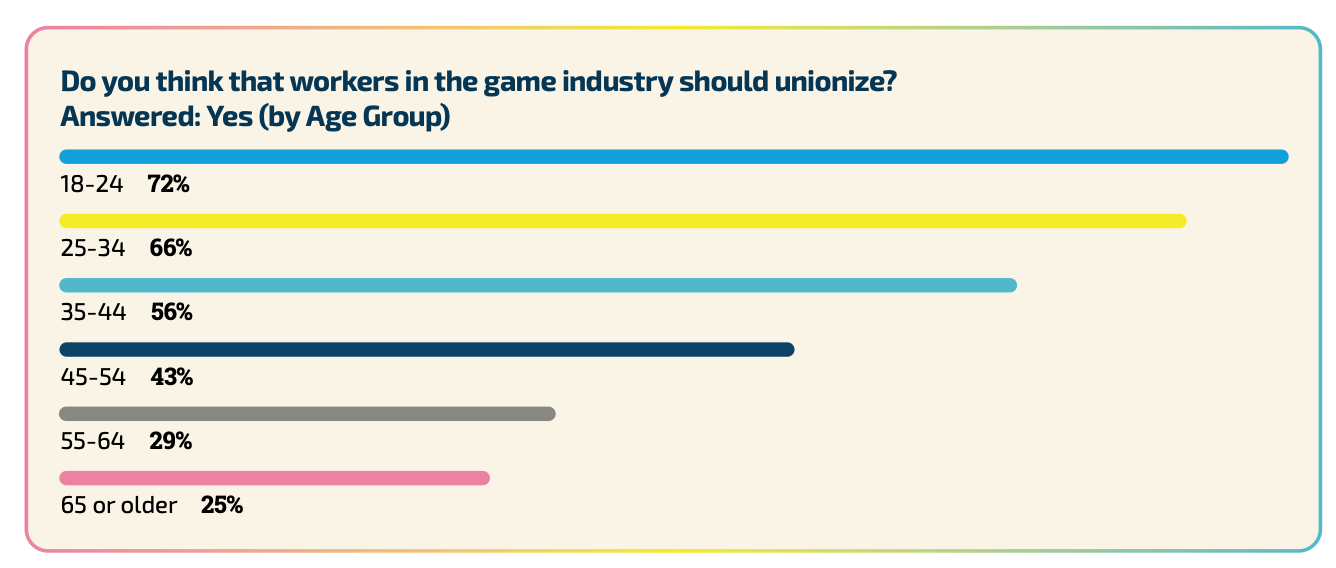Image resolution: width=1336 pixels, height=568 pixels.
Task: Click the '45-54' age group label
Action: pos(93,378)
